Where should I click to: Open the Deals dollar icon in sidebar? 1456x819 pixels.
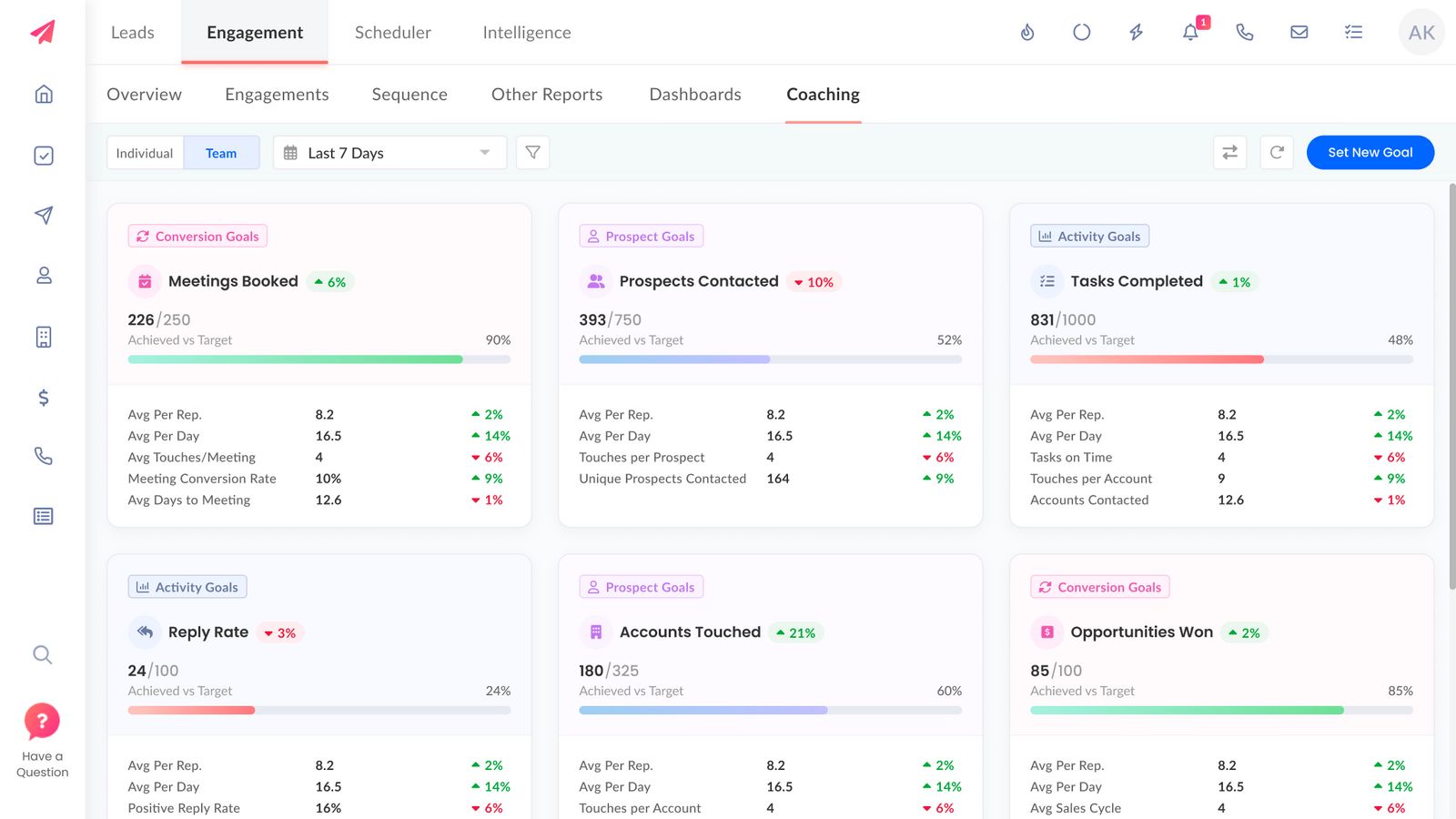point(43,397)
